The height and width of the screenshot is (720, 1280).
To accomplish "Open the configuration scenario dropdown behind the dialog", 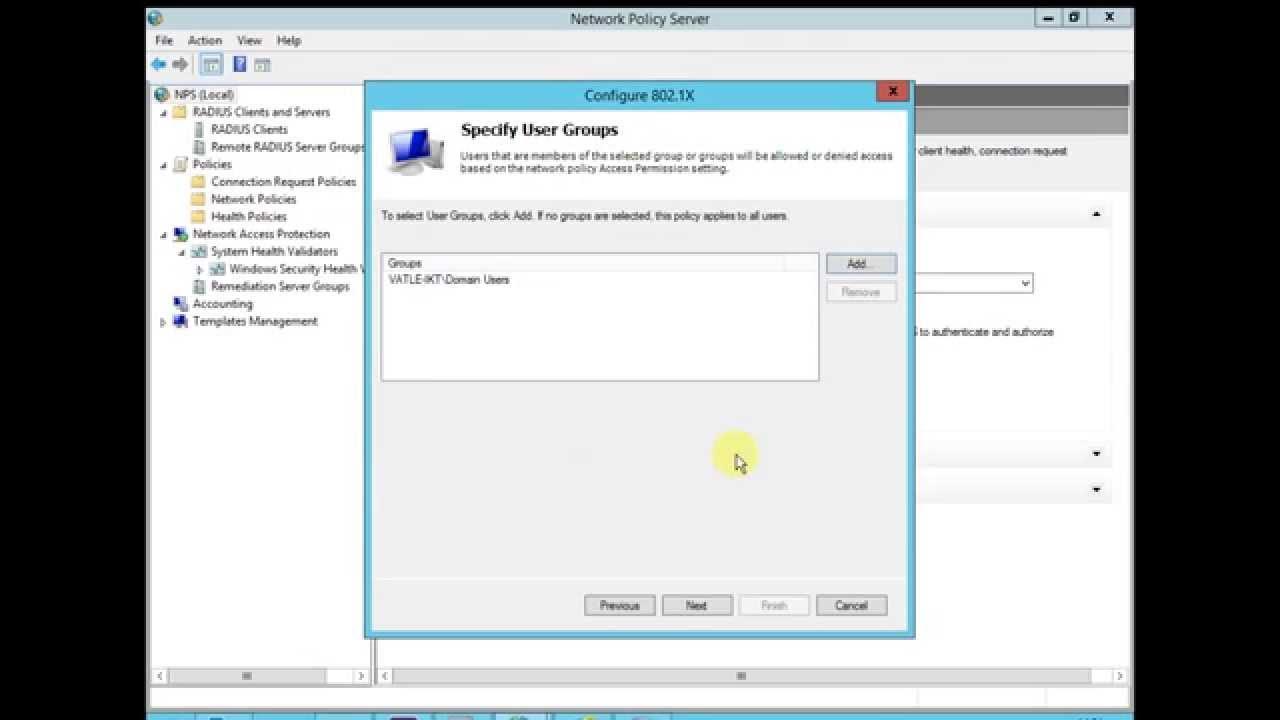I will [1025, 284].
